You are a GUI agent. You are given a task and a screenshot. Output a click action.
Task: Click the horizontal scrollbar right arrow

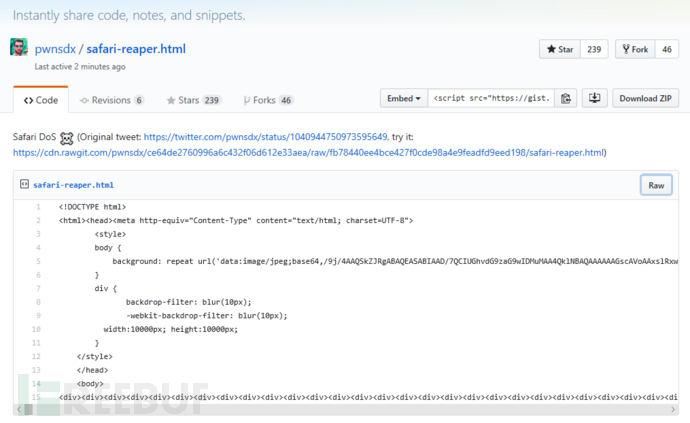click(x=672, y=409)
